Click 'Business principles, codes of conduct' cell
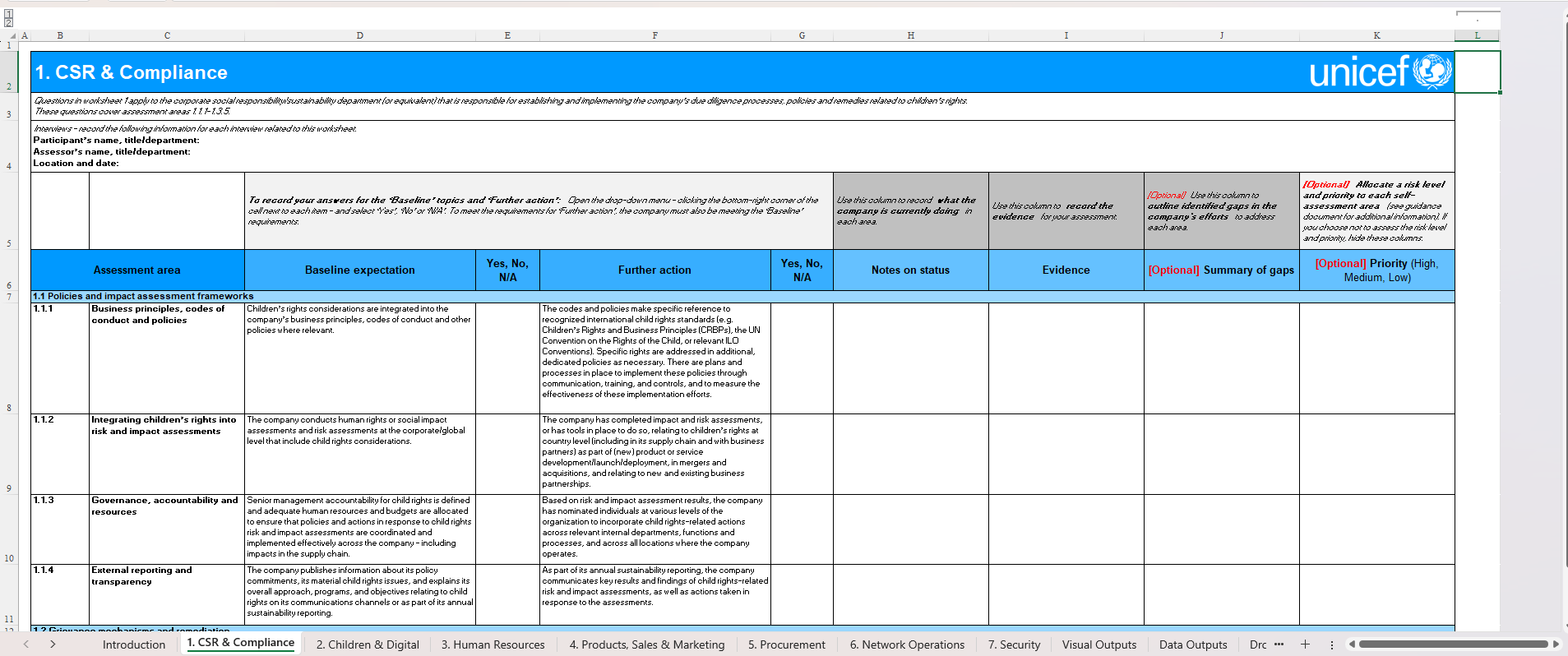 click(x=167, y=358)
